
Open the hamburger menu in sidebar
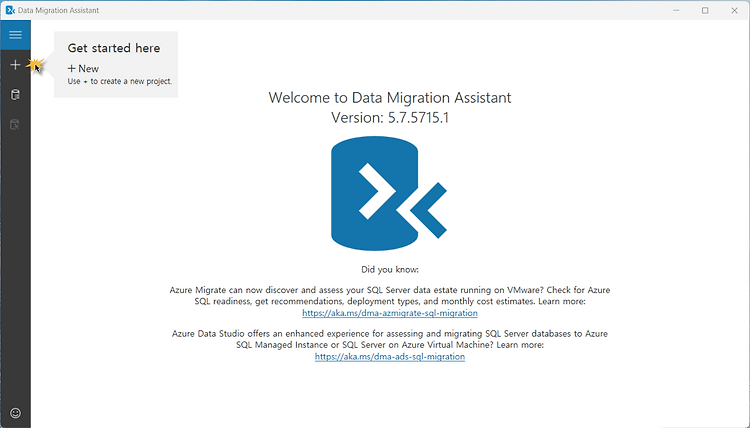15,35
